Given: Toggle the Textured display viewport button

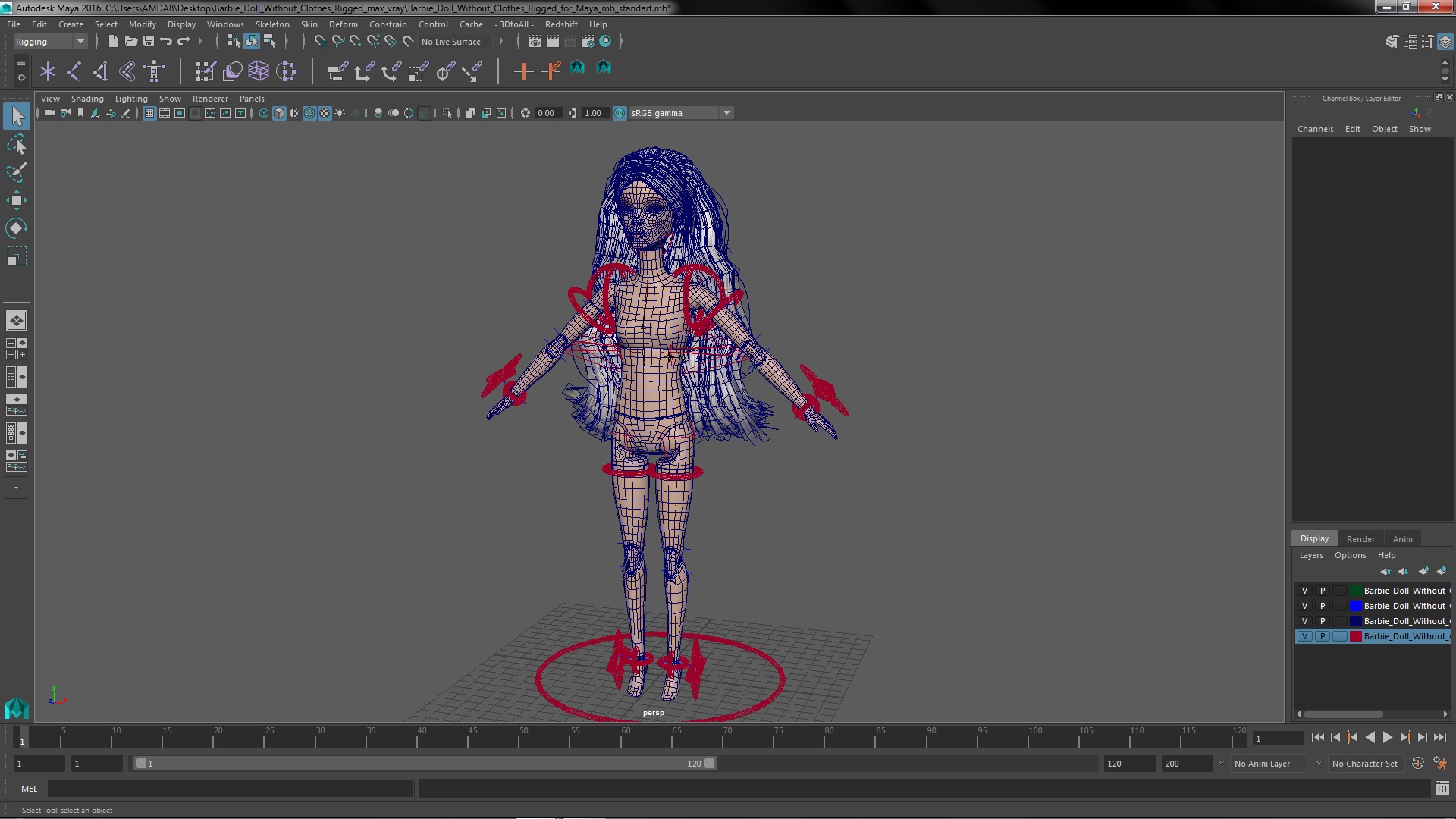Looking at the screenshot, I should 325,113.
